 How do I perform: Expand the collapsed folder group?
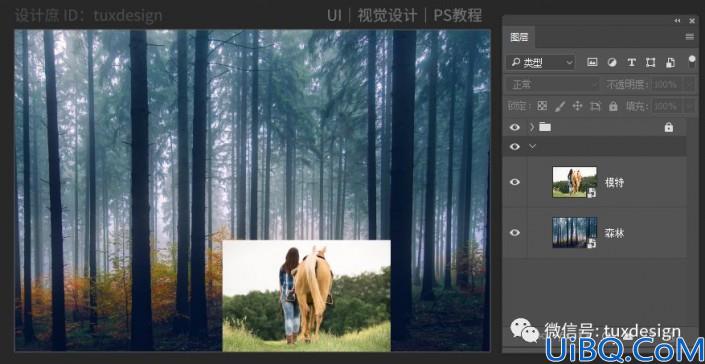tap(531, 127)
